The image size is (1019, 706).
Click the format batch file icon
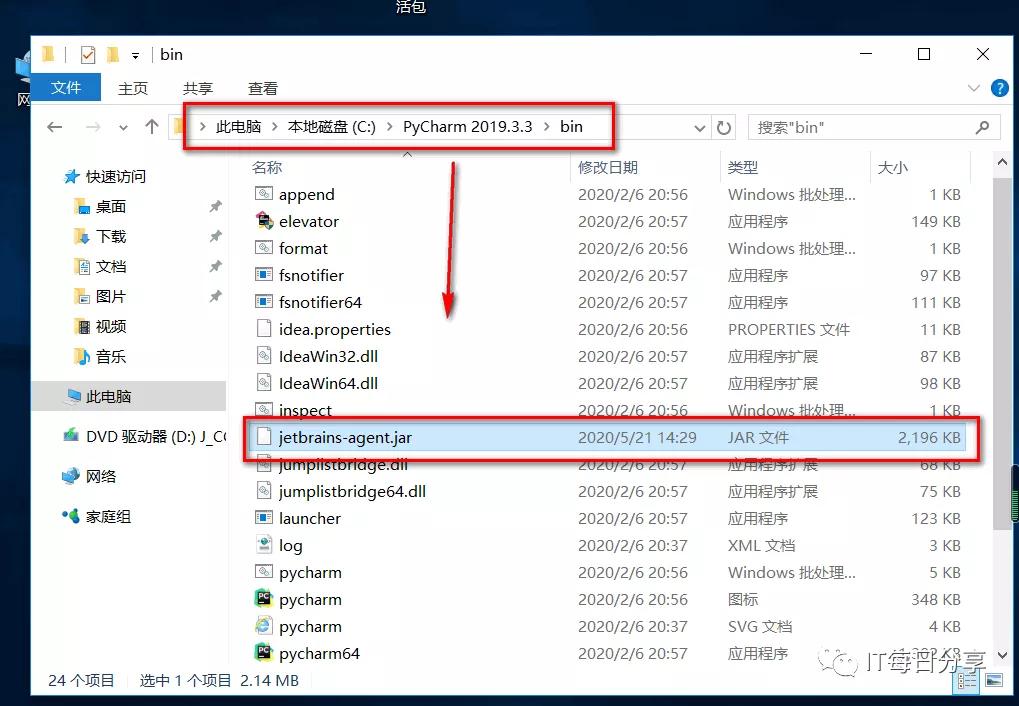[x=263, y=248]
